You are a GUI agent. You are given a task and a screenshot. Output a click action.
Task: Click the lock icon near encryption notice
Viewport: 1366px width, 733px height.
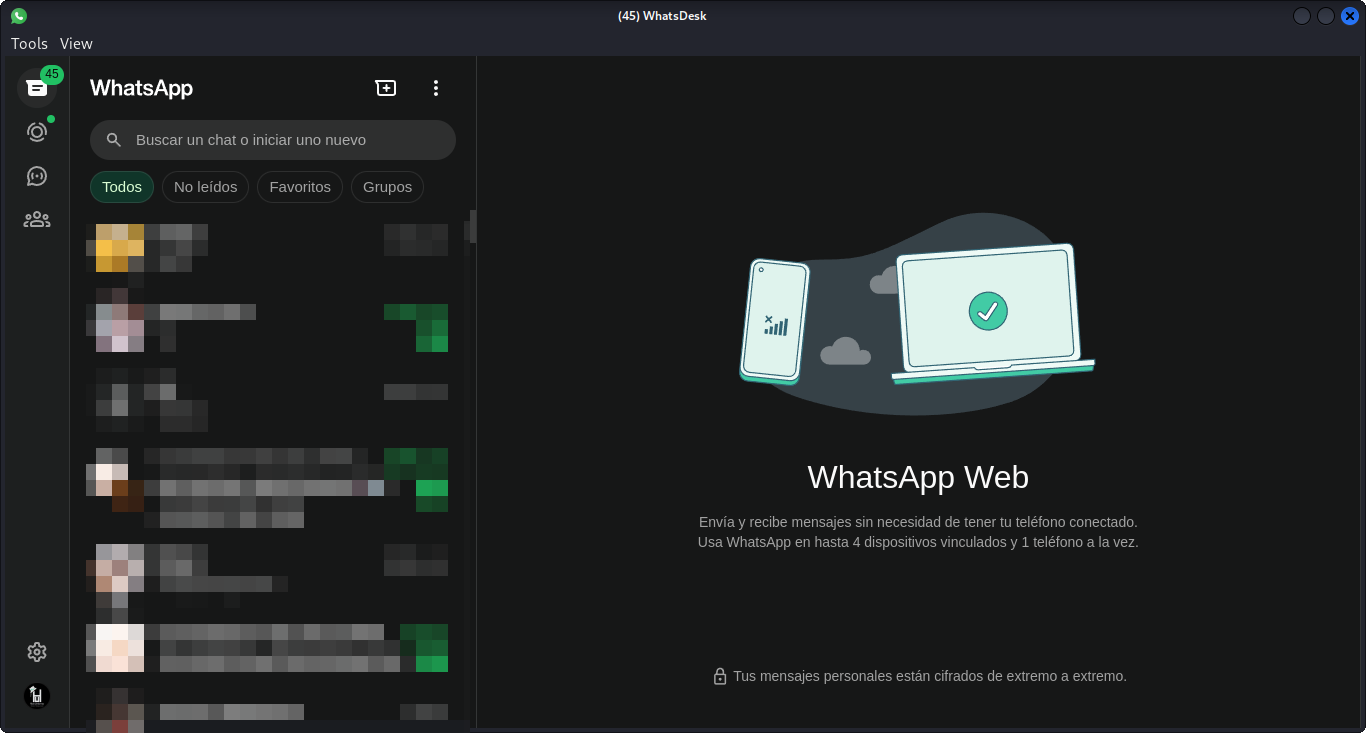(x=720, y=677)
